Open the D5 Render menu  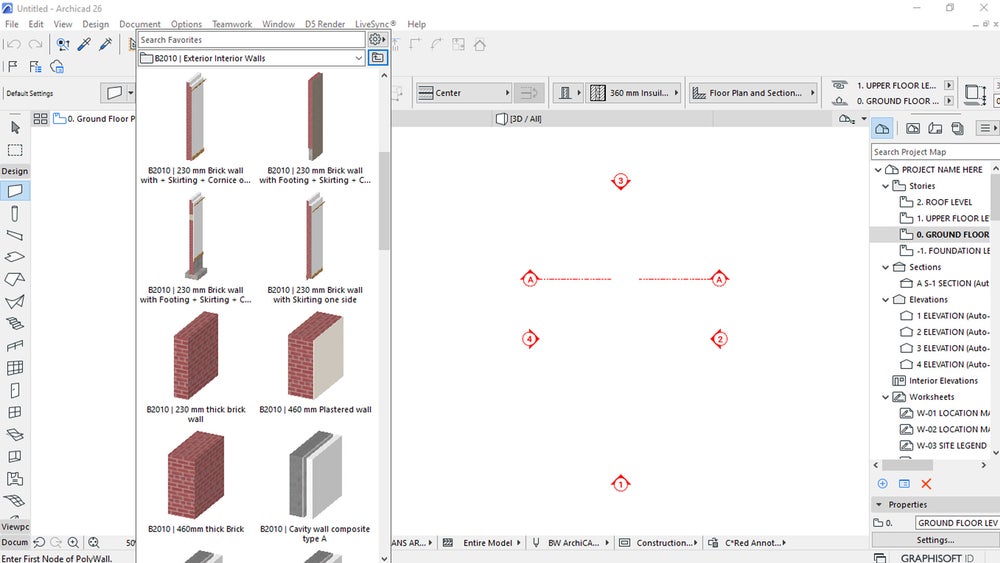325,24
